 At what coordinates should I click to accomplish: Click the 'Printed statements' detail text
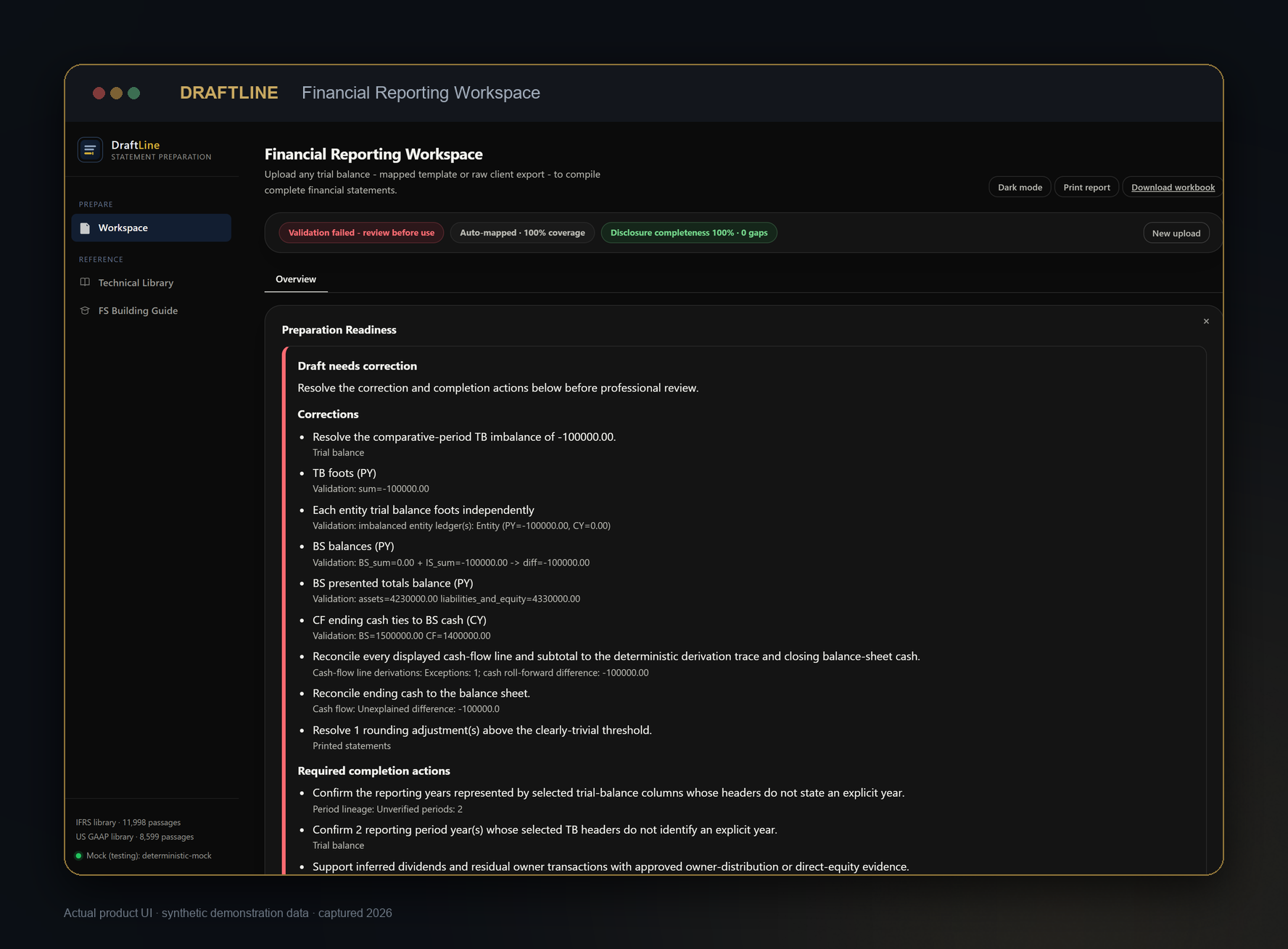(x=352, y=746)
